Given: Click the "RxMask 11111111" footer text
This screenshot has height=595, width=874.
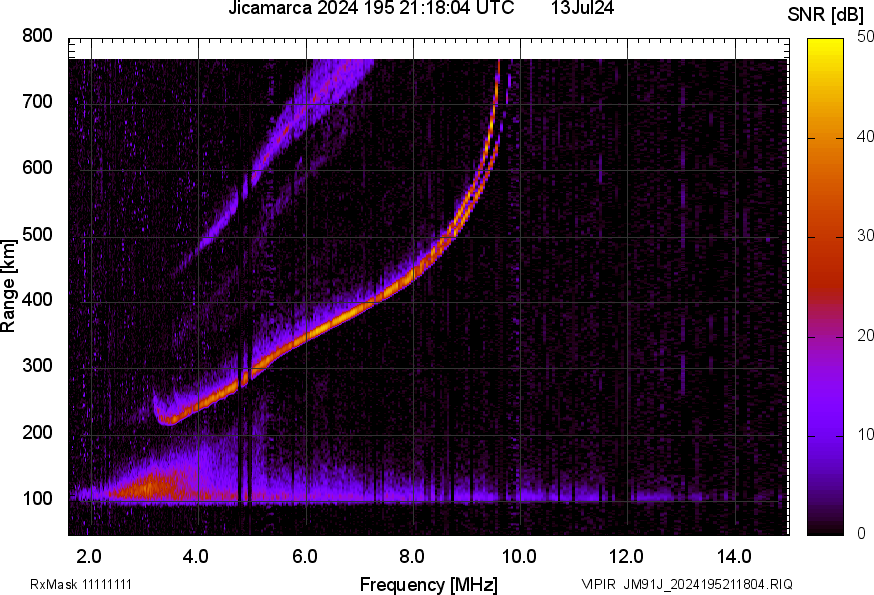Looking at the screenshot, I should click(81, 585).
